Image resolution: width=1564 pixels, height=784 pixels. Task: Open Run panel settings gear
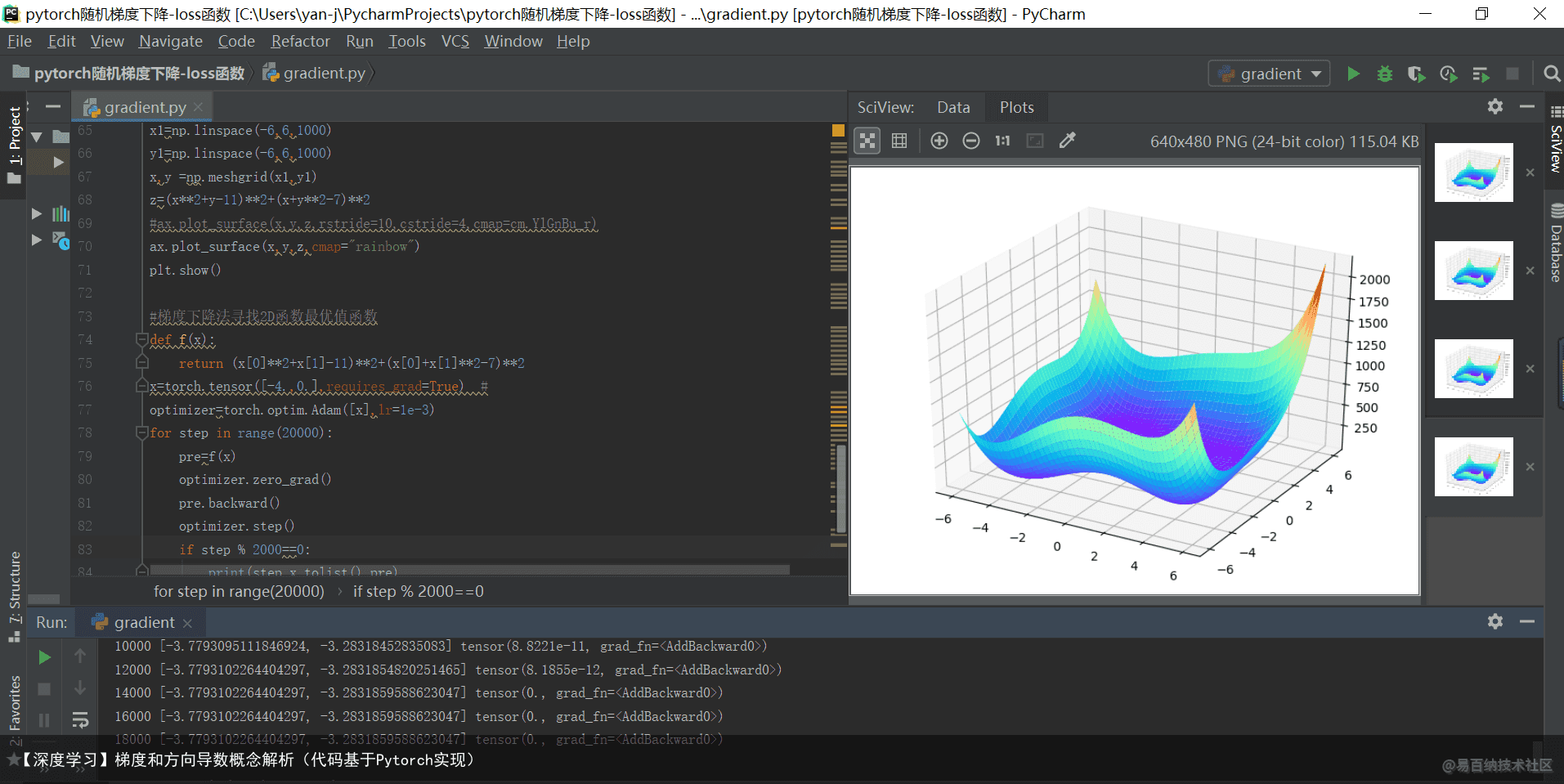pyautogui.click(x=1495, y=621)
